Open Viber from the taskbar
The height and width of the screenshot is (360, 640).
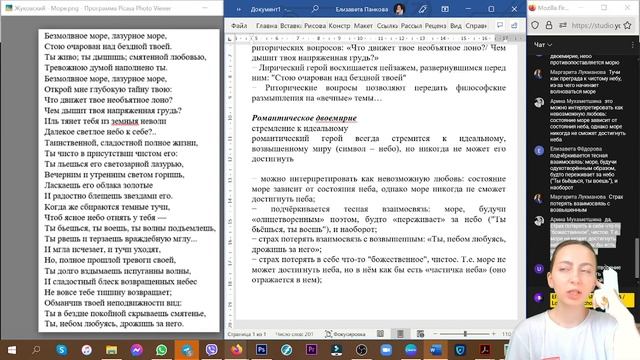(211, 350)
